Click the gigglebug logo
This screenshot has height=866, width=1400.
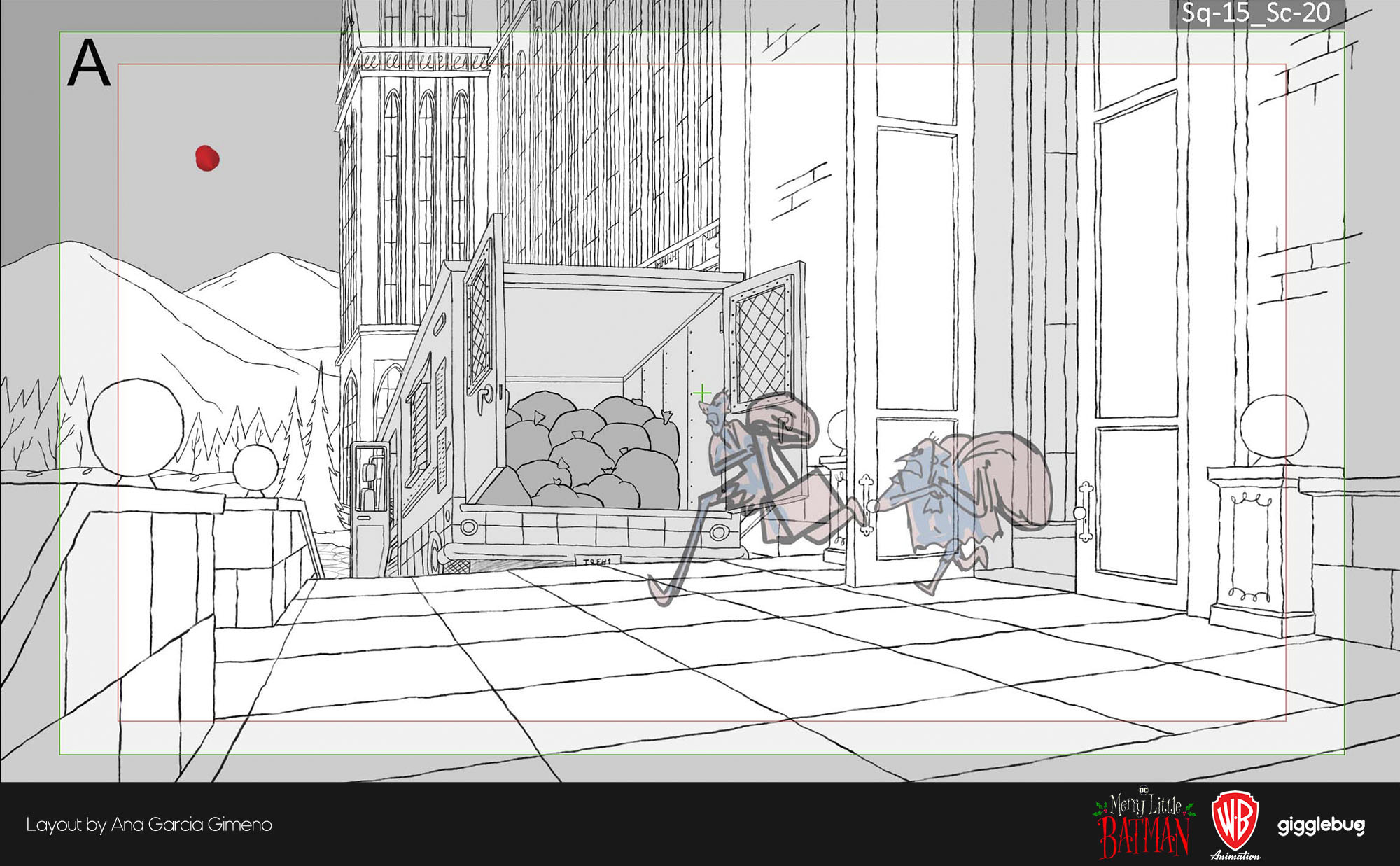1321,826
